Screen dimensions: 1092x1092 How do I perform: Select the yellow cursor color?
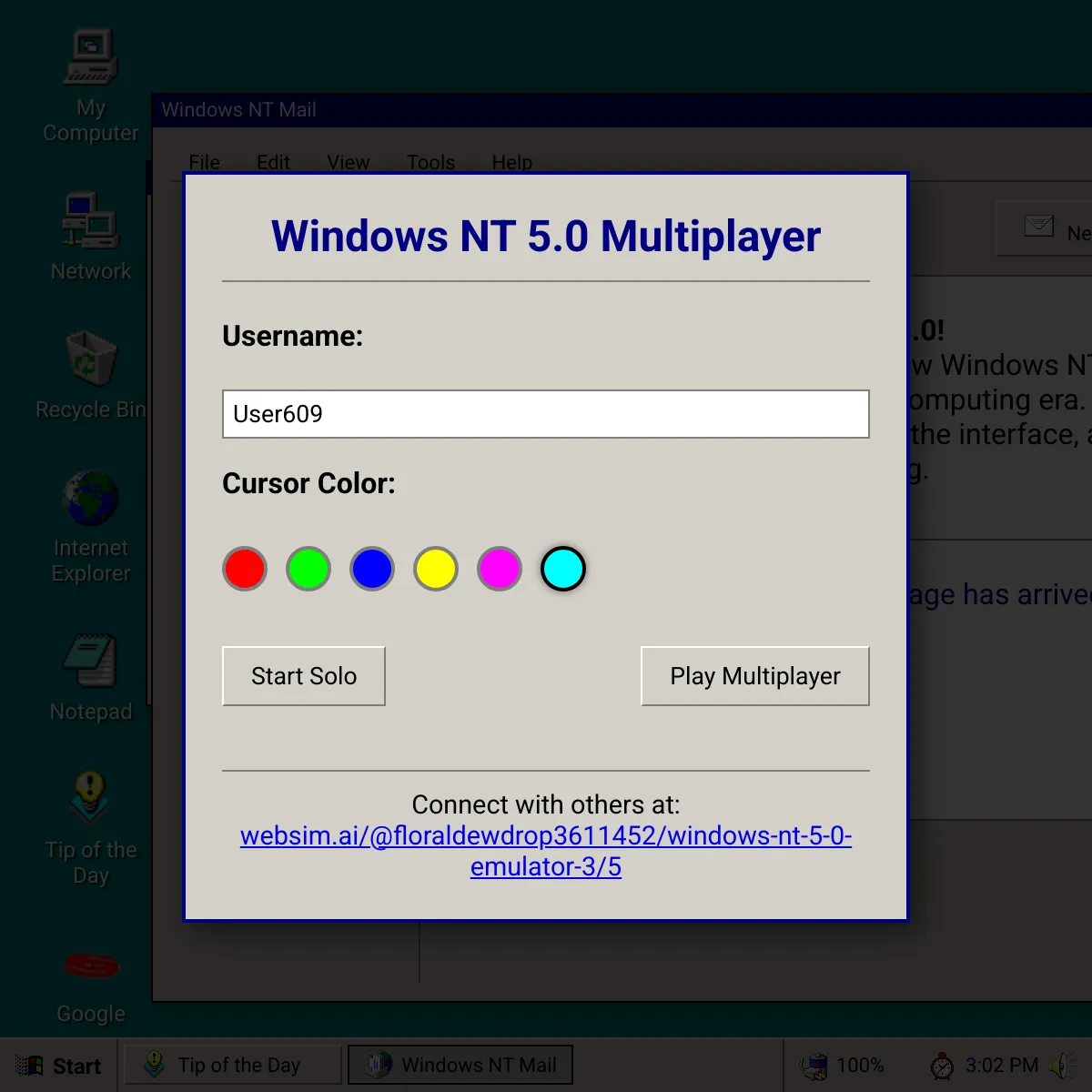click(x=436, y=569)
